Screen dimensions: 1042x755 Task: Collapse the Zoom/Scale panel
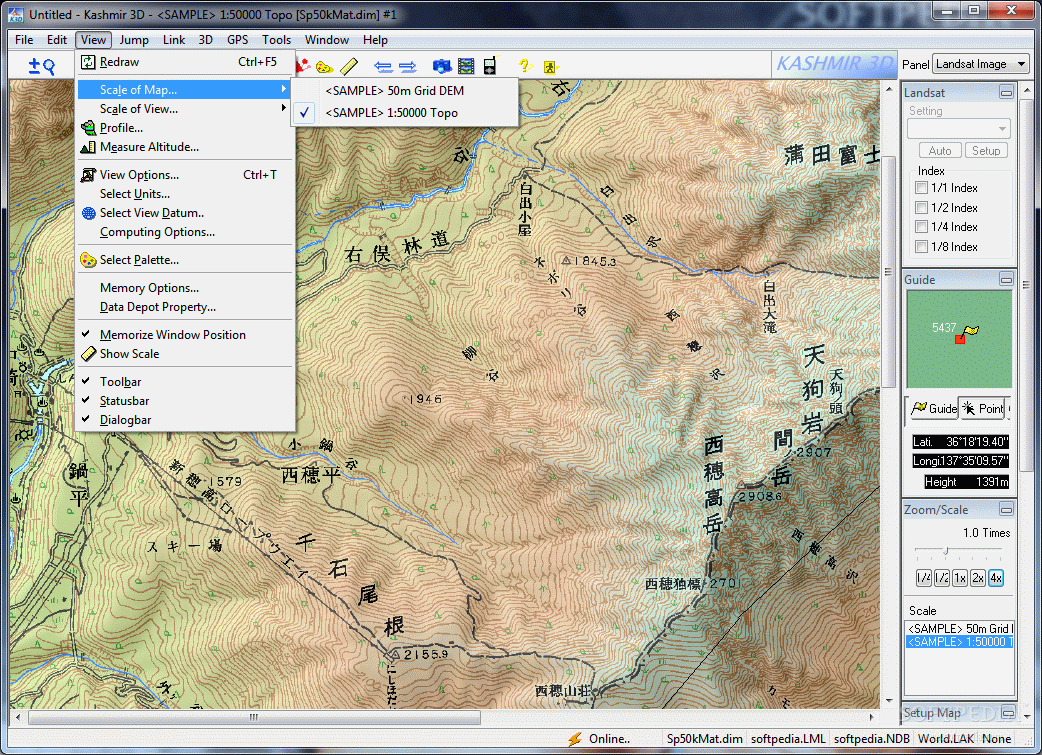(1006, 510)
